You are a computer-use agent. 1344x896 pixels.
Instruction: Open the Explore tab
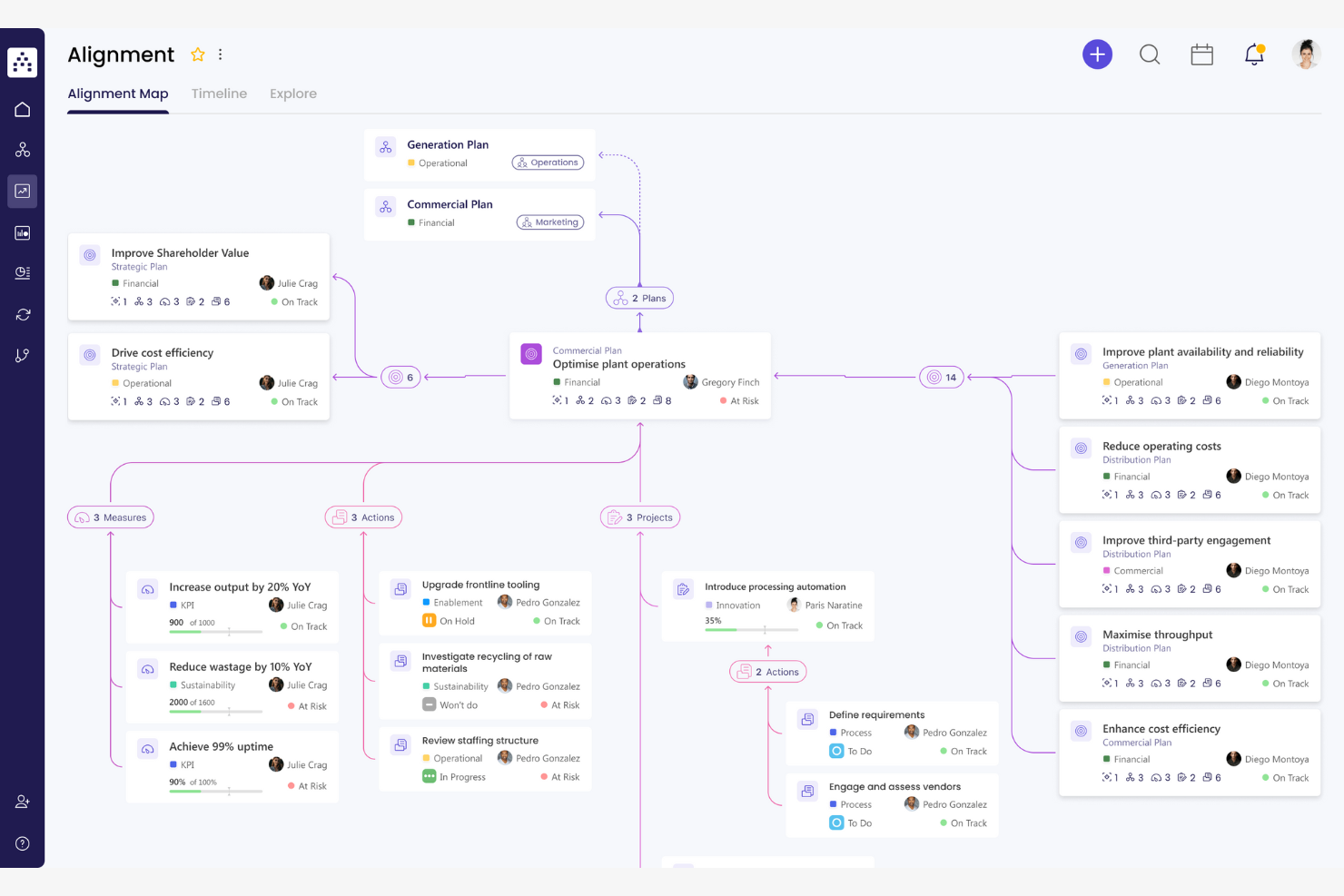[x=292, y=94]
